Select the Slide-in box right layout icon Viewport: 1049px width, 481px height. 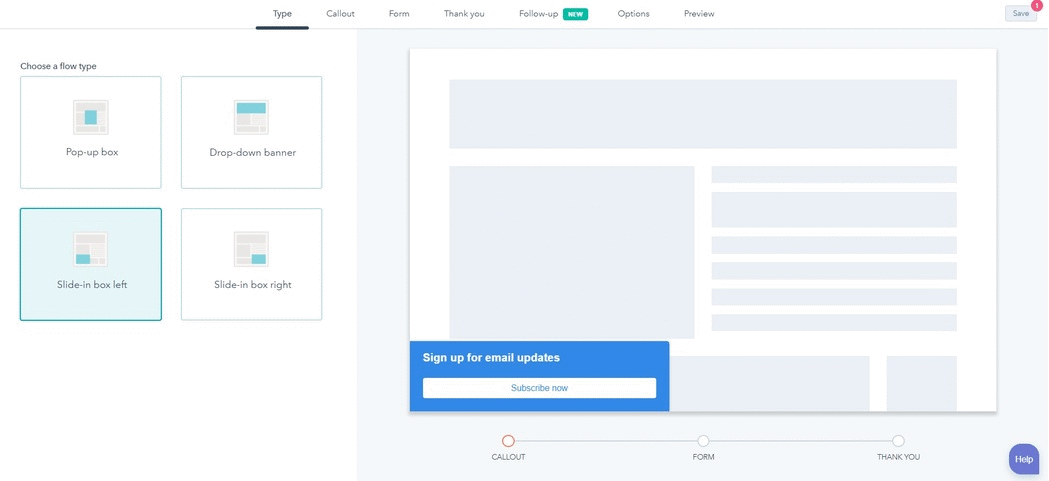pos(251,249)
